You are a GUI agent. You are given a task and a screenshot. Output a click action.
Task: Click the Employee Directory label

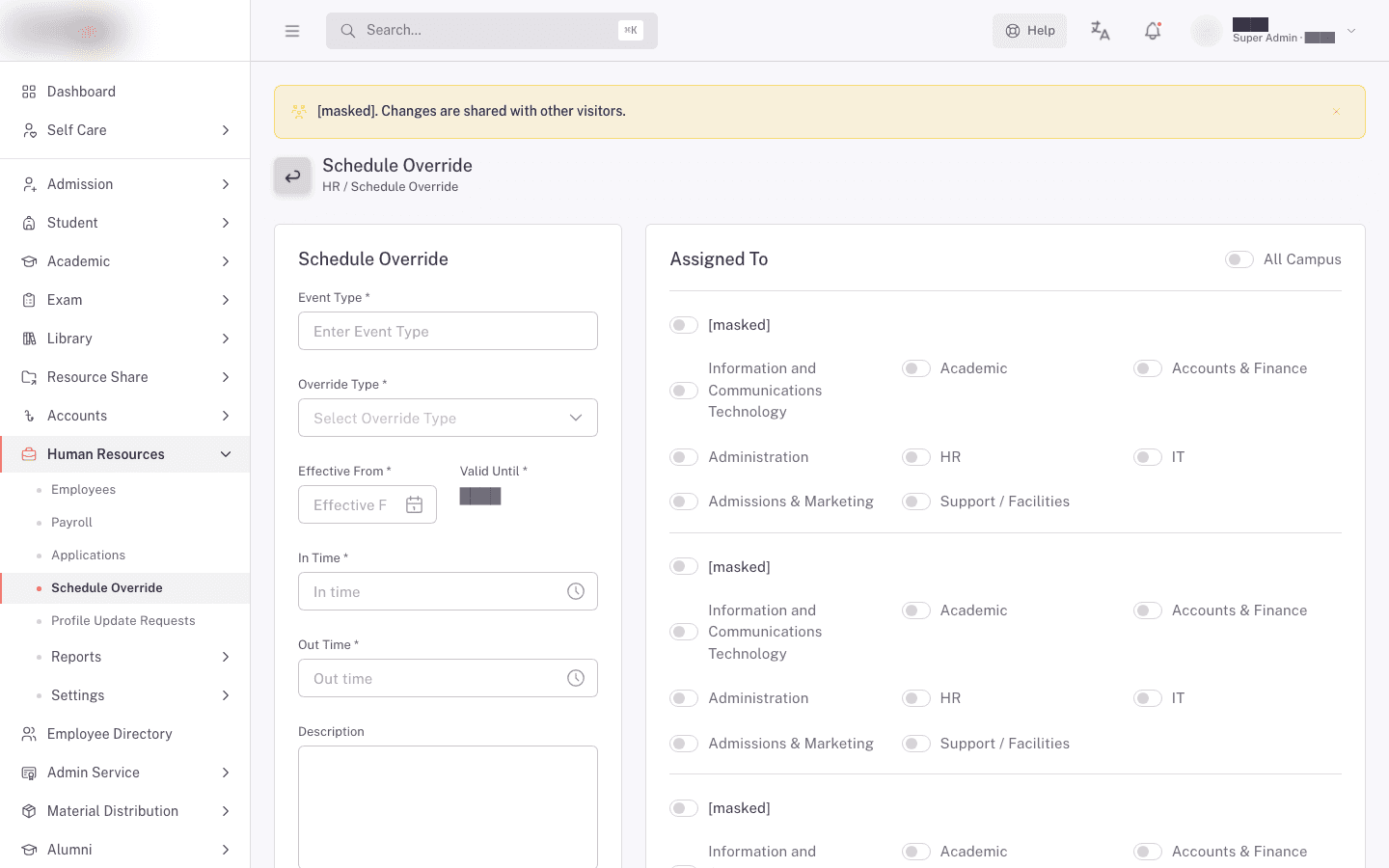tap(110, 734)
